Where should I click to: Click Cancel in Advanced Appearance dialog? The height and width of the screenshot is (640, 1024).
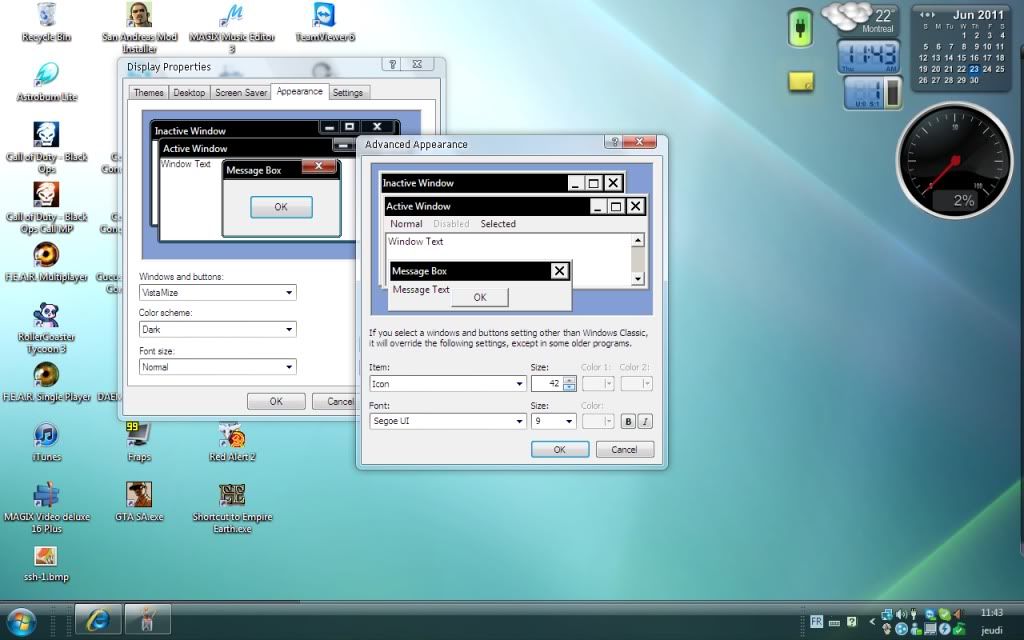[624, 449]
